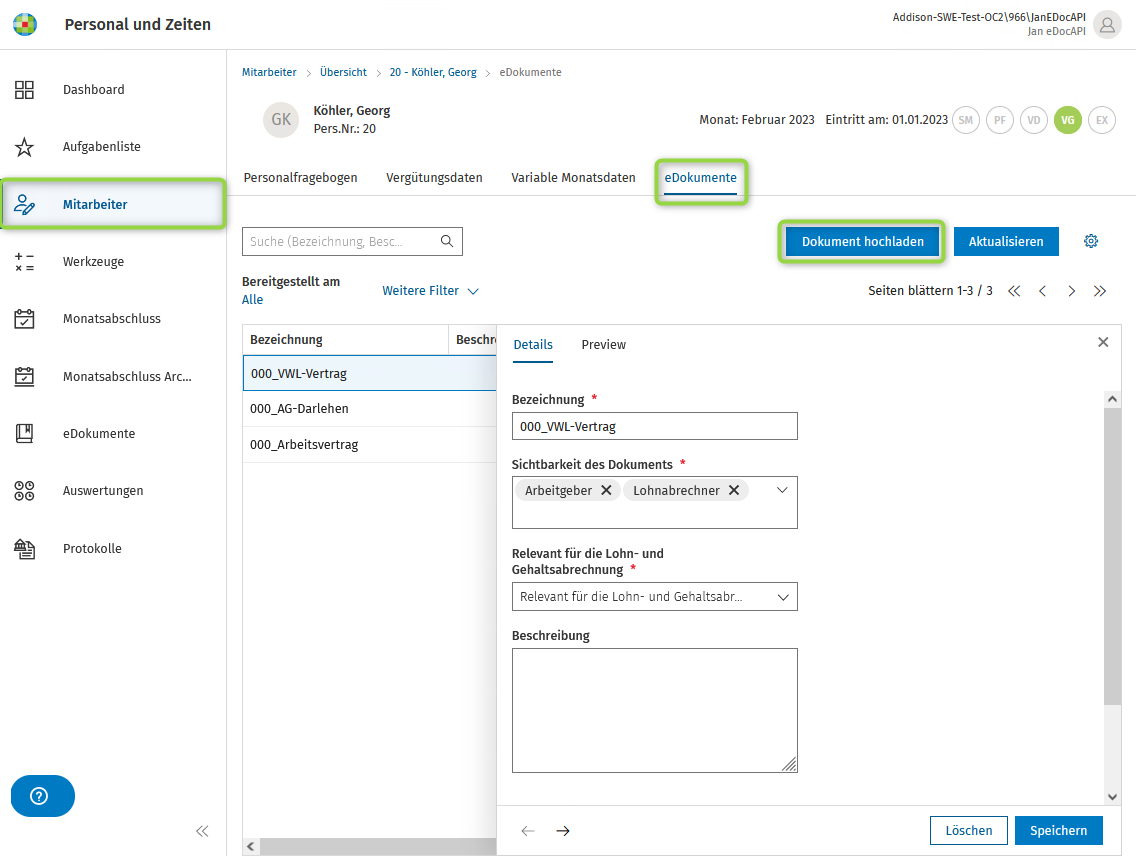Switch to the Preview tab
The height and width of the screenshot is (856, 1136).
[603, 345]
